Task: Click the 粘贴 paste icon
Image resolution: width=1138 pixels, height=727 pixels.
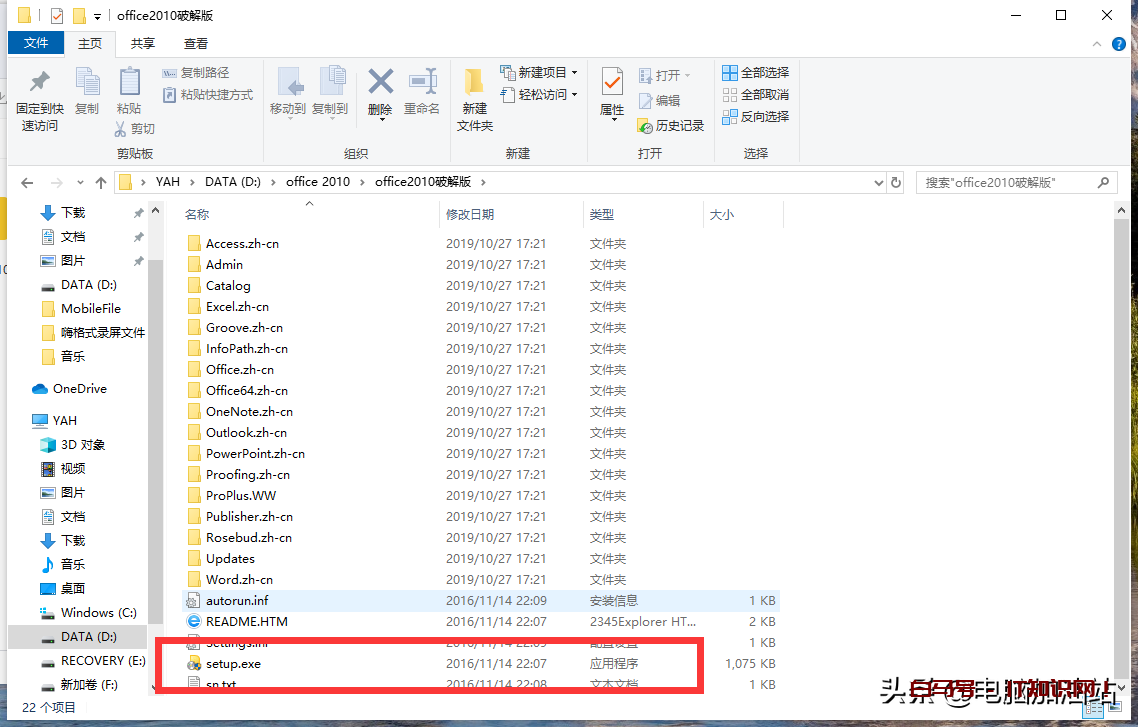Action: click(x=129, y=82)
